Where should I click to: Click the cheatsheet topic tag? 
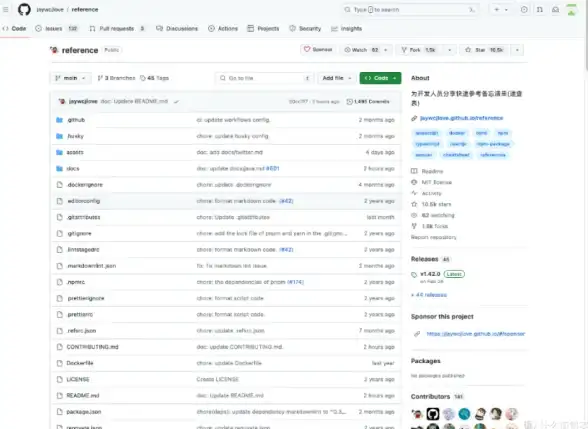[456, 154]
